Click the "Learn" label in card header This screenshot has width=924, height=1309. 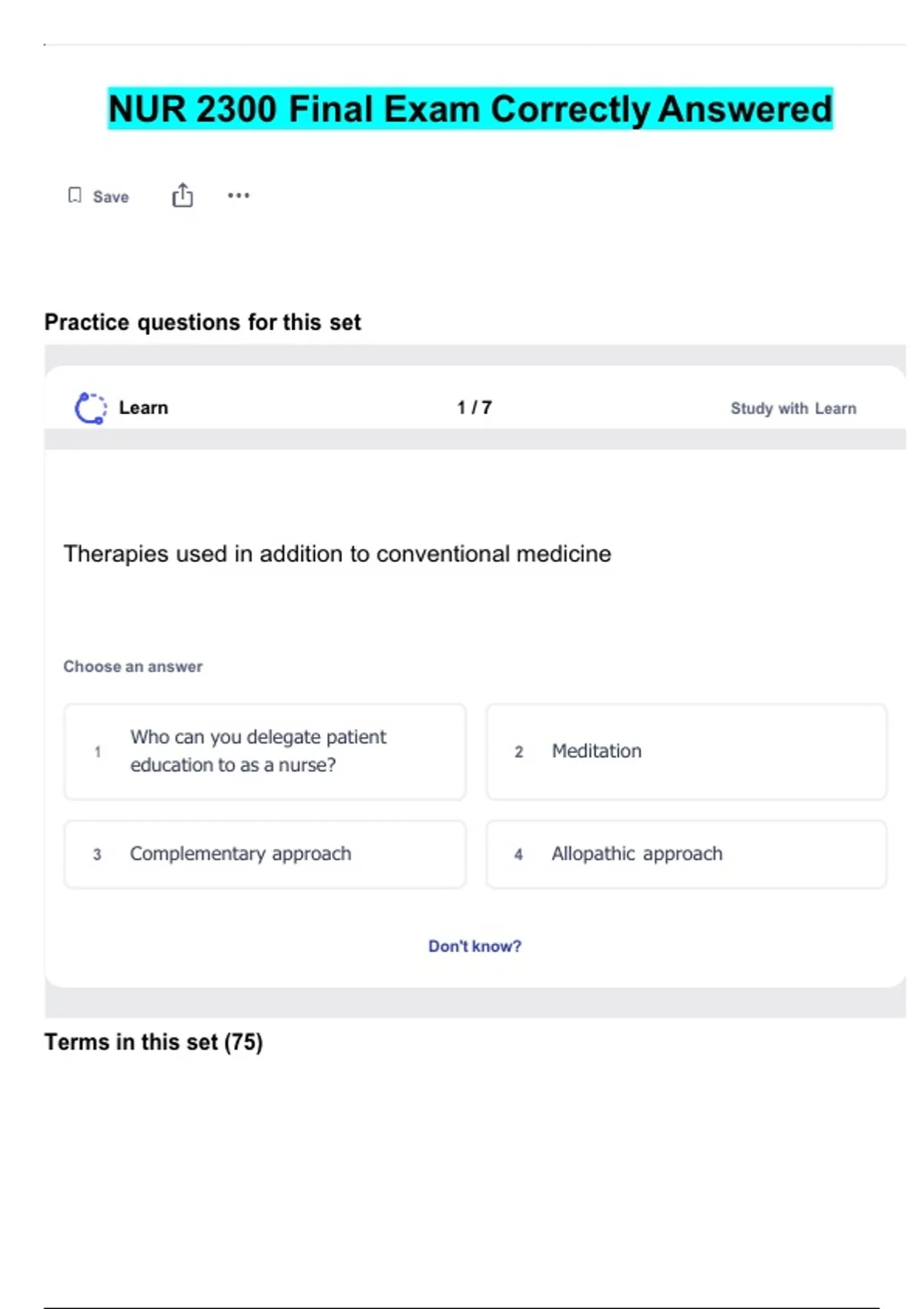click(143, 408)
